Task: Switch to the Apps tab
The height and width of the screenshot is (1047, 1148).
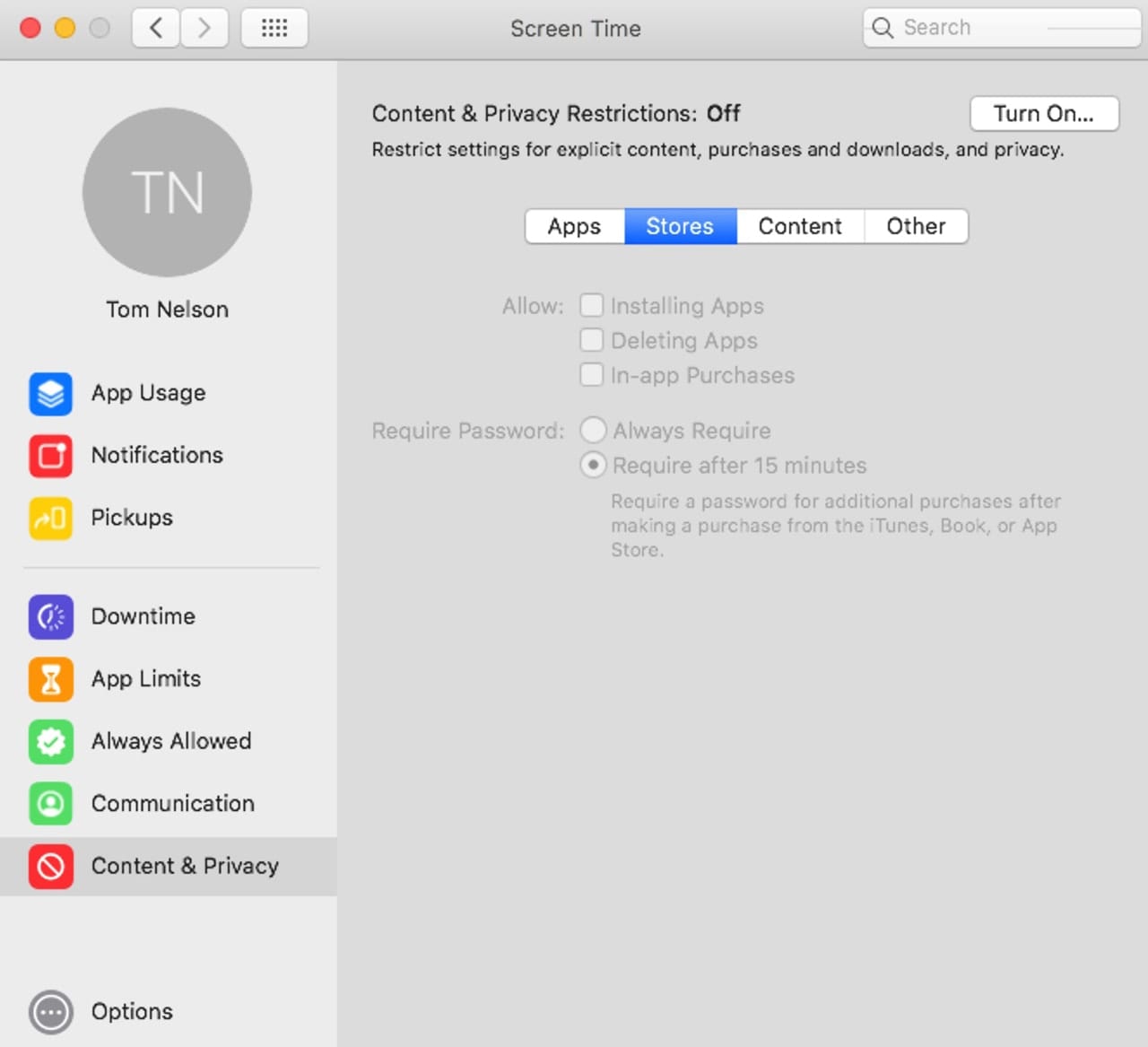Action: 574,226
